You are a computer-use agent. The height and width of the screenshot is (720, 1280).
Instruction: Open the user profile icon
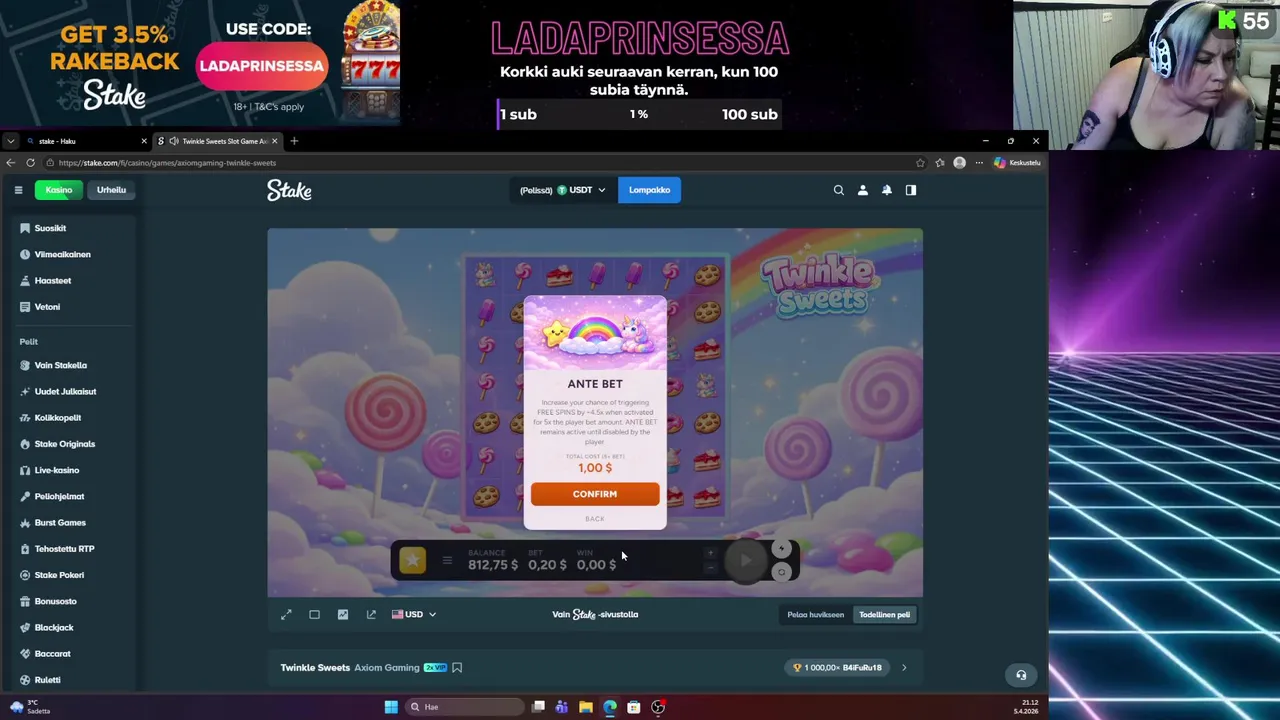(x=863, y=190)
